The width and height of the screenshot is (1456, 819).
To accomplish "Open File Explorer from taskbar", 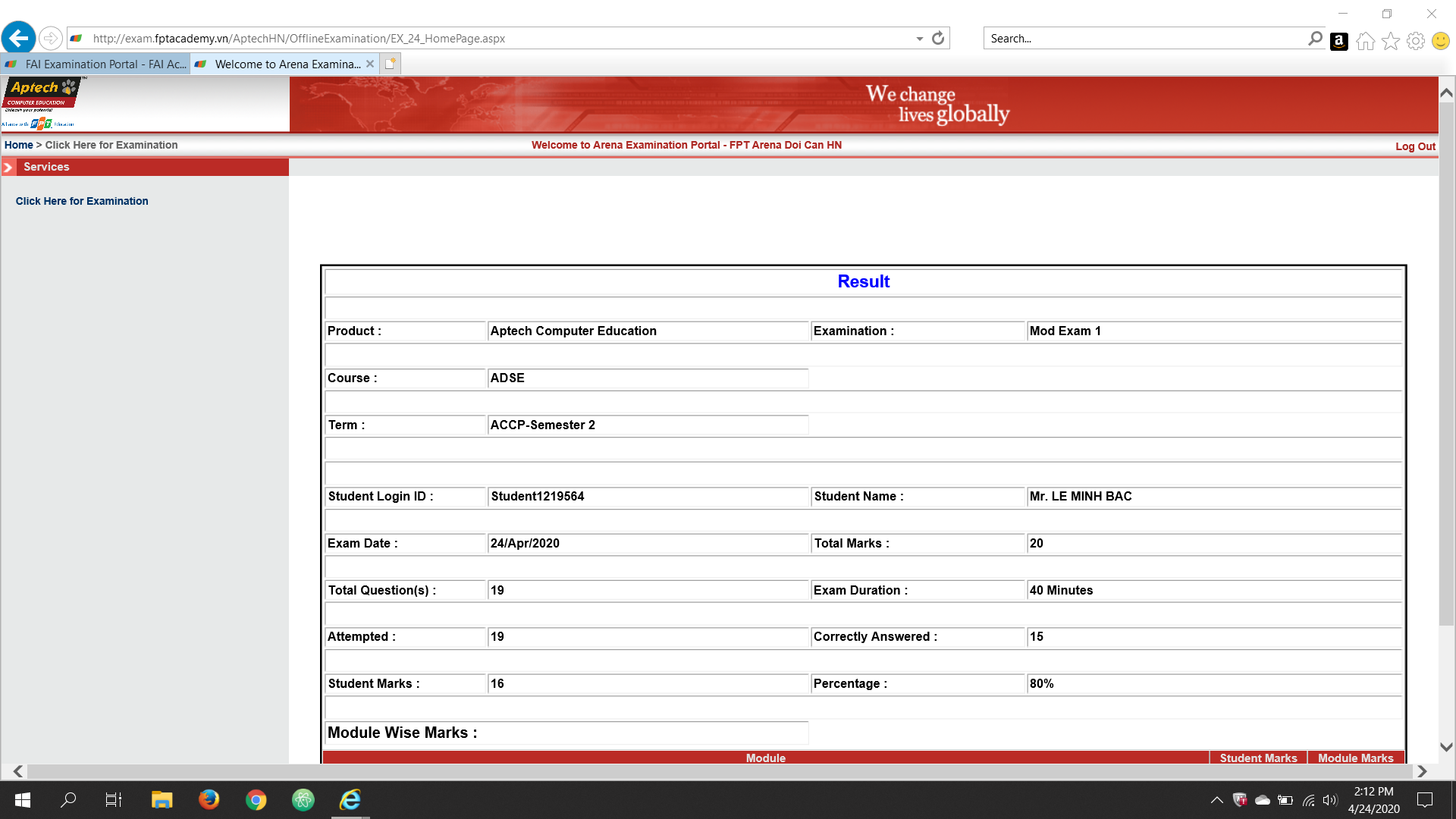I will coord(162,800).
